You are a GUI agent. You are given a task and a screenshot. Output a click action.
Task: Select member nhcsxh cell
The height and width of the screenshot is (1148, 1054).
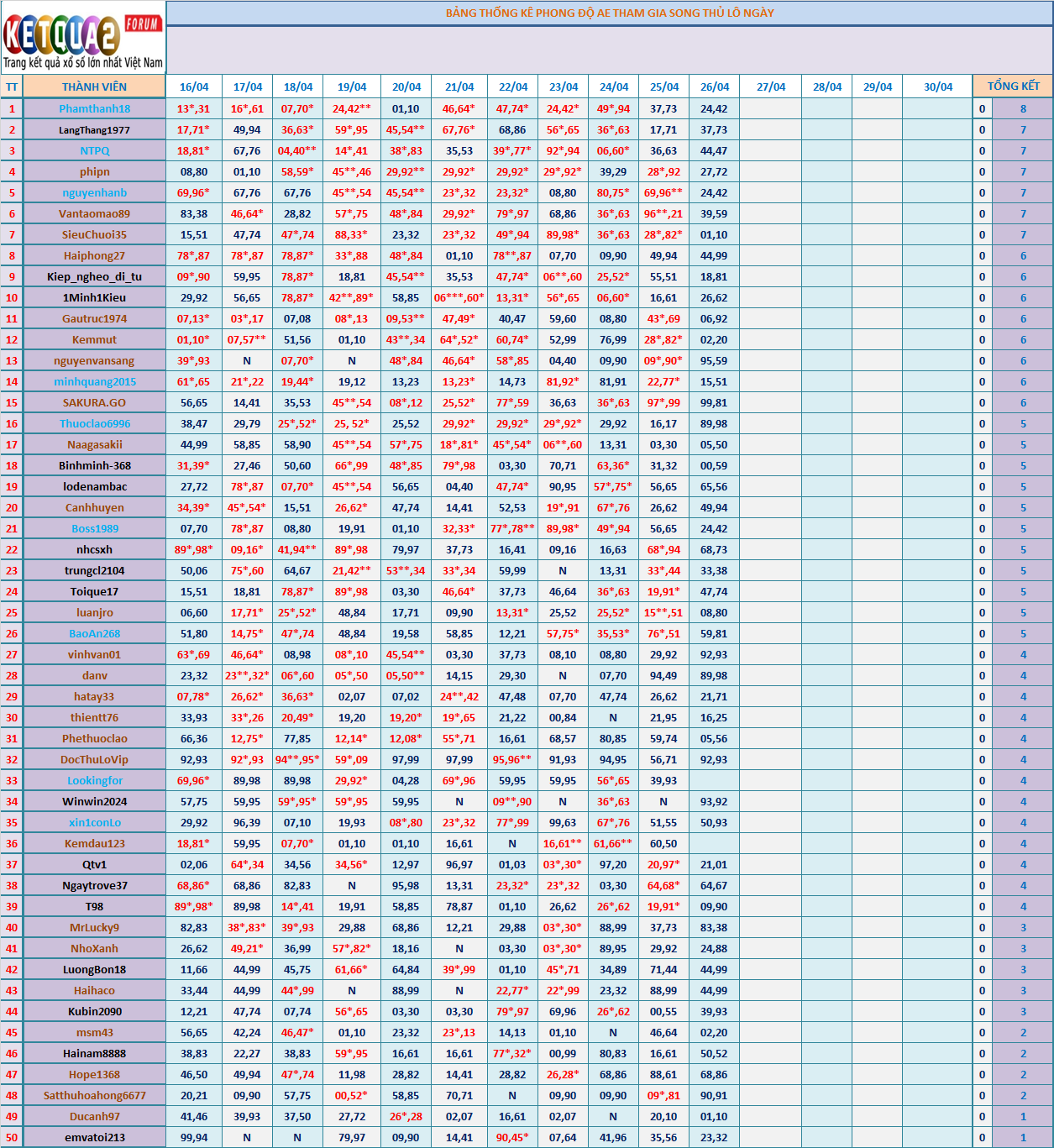94,549
